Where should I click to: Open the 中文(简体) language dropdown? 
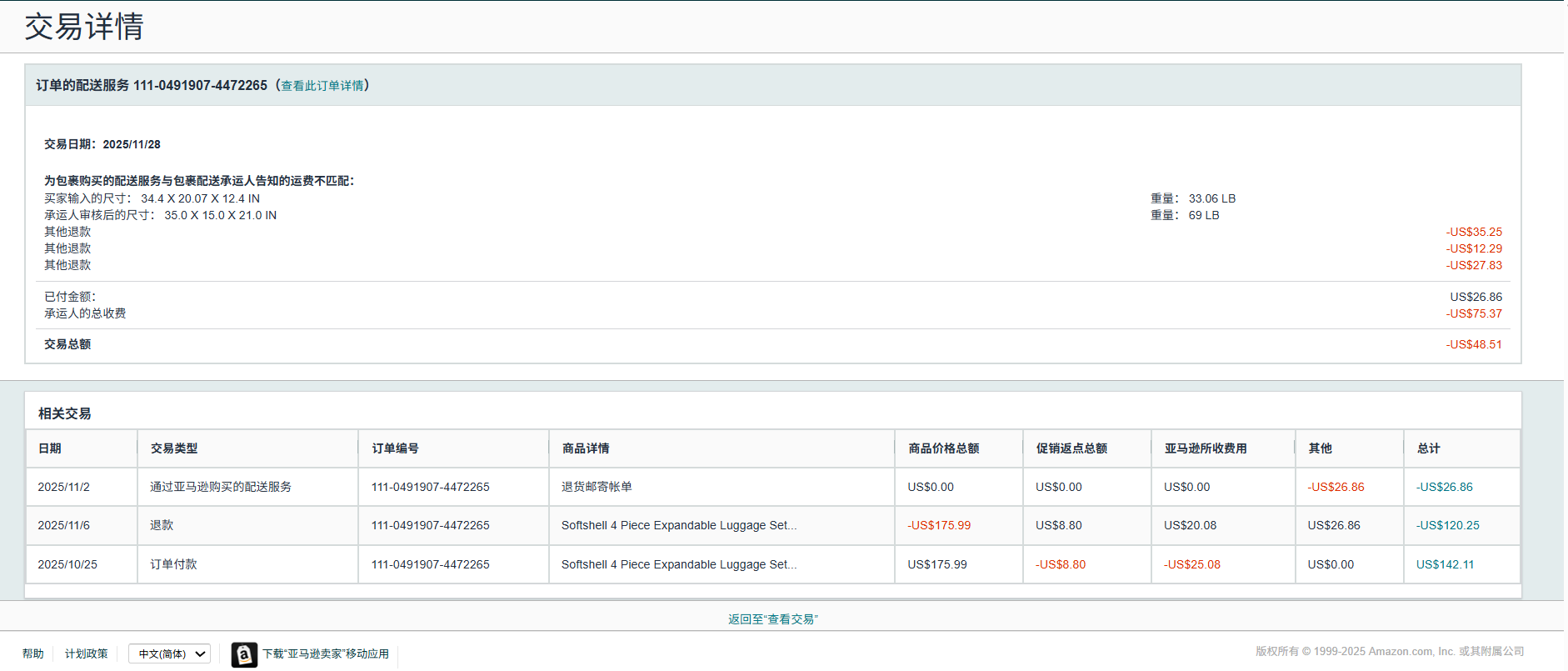[x=169, y=654]
